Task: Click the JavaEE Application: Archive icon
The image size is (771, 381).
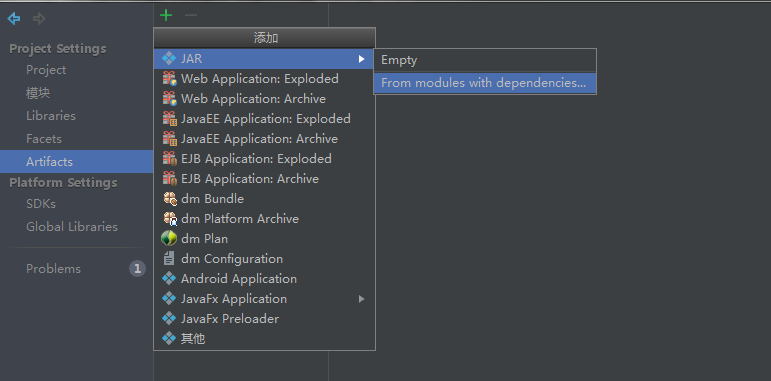Action: [169, 139]
